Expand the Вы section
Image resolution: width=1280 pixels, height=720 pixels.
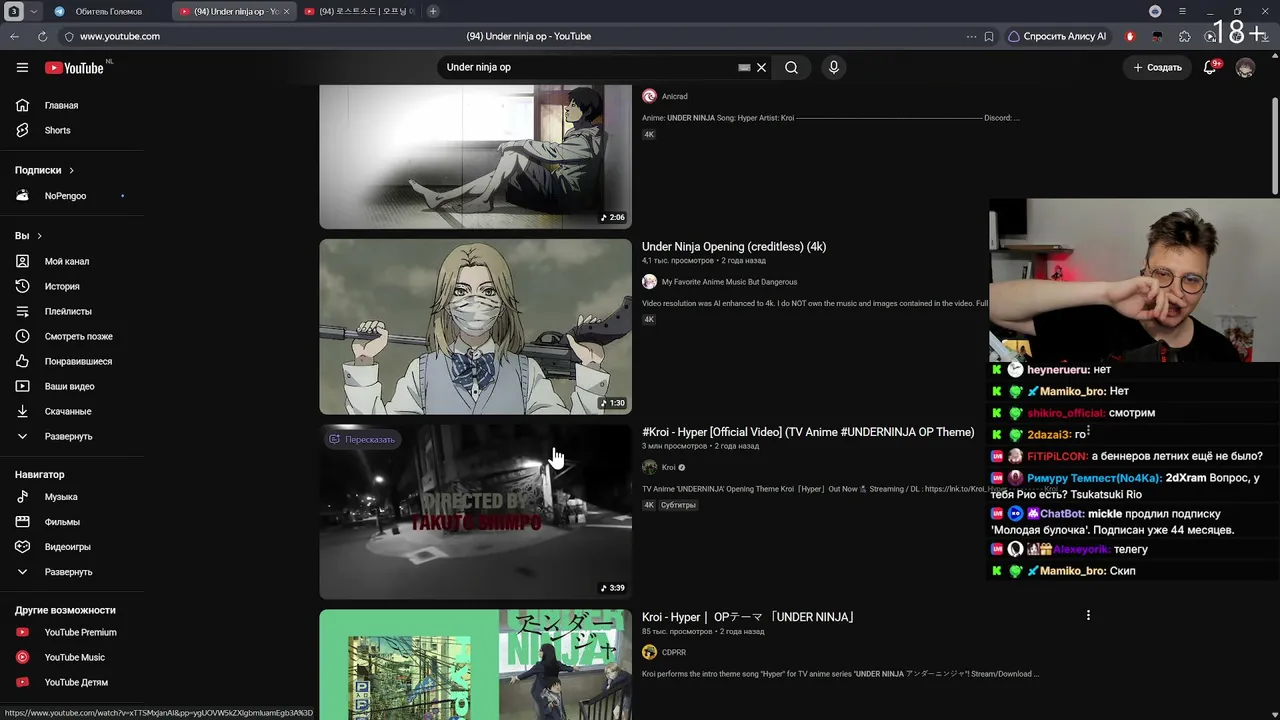pyautogui.click(x=28, y=236)
